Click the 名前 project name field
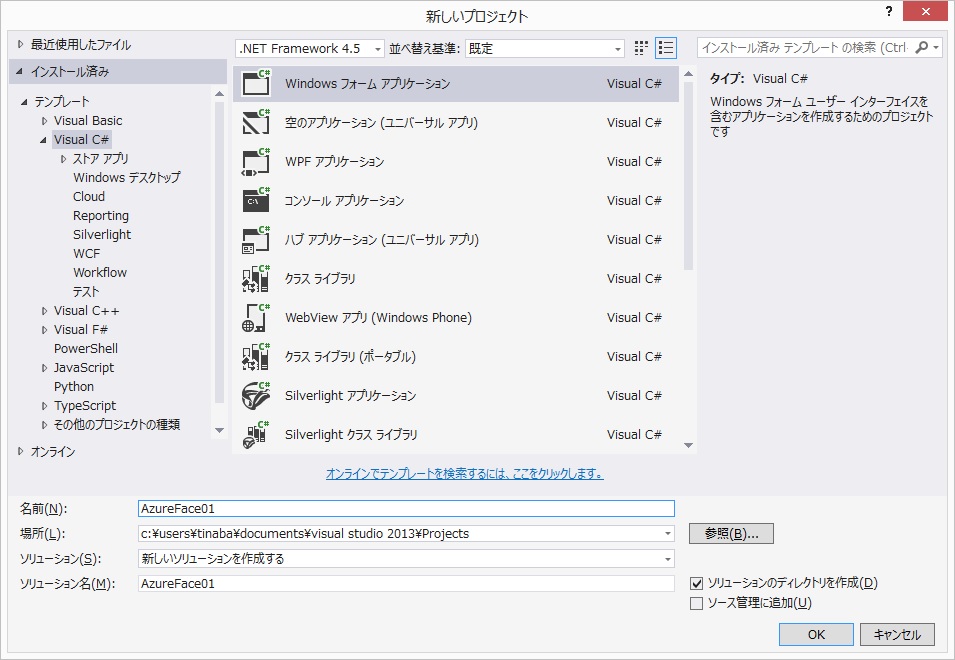The height and width of the screenshot is (660, 955). coord(406,509)
